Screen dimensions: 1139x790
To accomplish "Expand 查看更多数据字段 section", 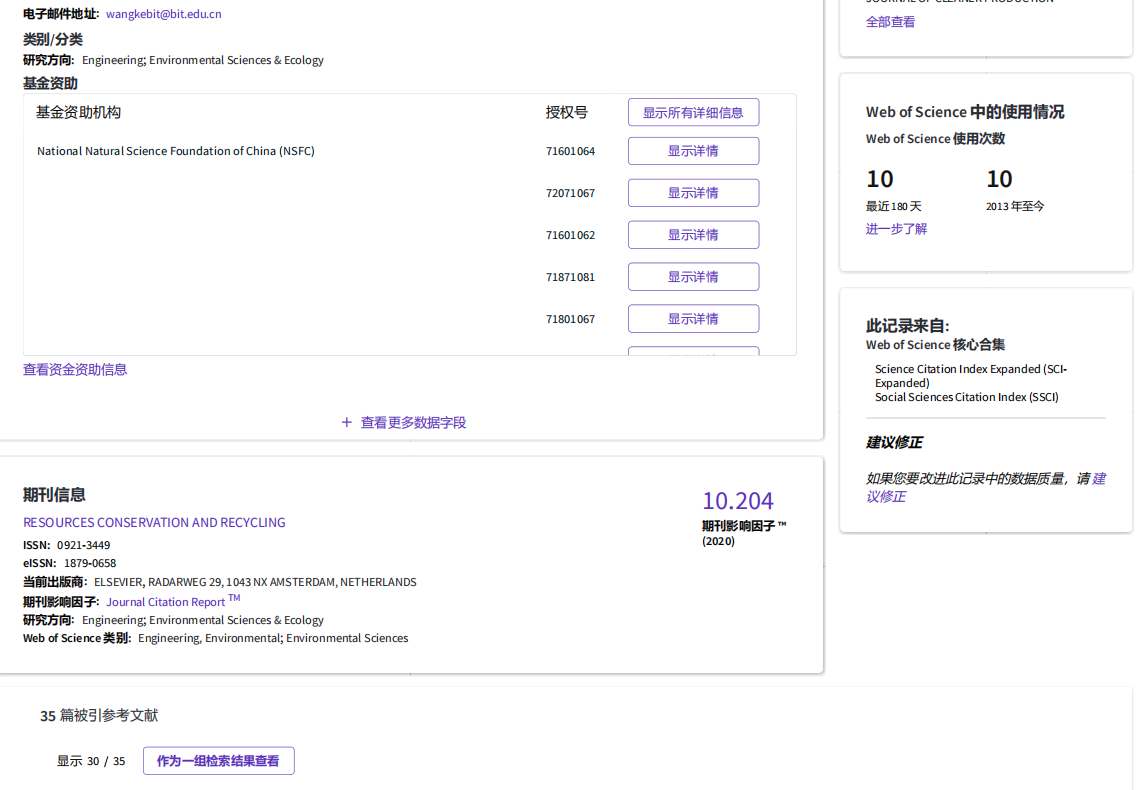I will [413, 423].
